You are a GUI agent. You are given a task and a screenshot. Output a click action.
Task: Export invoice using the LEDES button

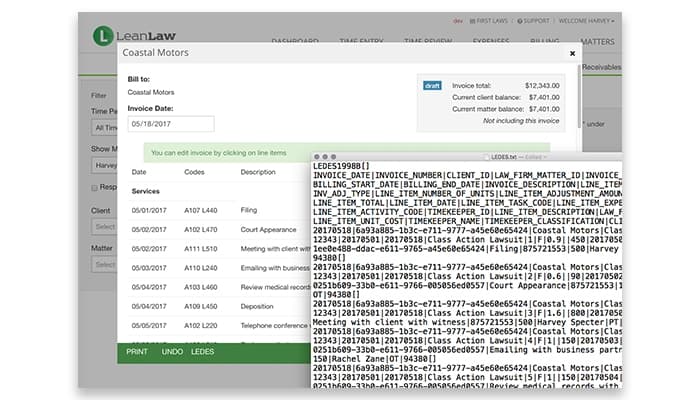tap(203, 352)
